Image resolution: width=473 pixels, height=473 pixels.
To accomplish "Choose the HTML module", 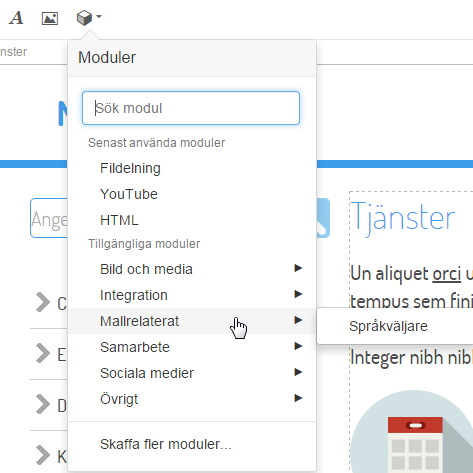I will [119, 220].
